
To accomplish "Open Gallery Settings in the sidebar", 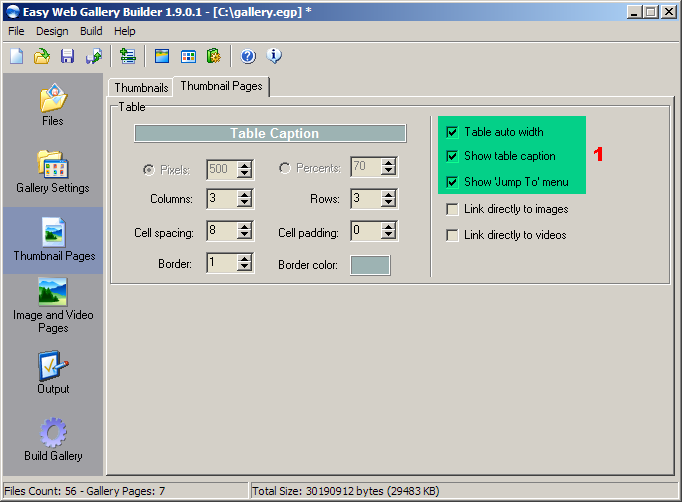I will coord(53,172).
